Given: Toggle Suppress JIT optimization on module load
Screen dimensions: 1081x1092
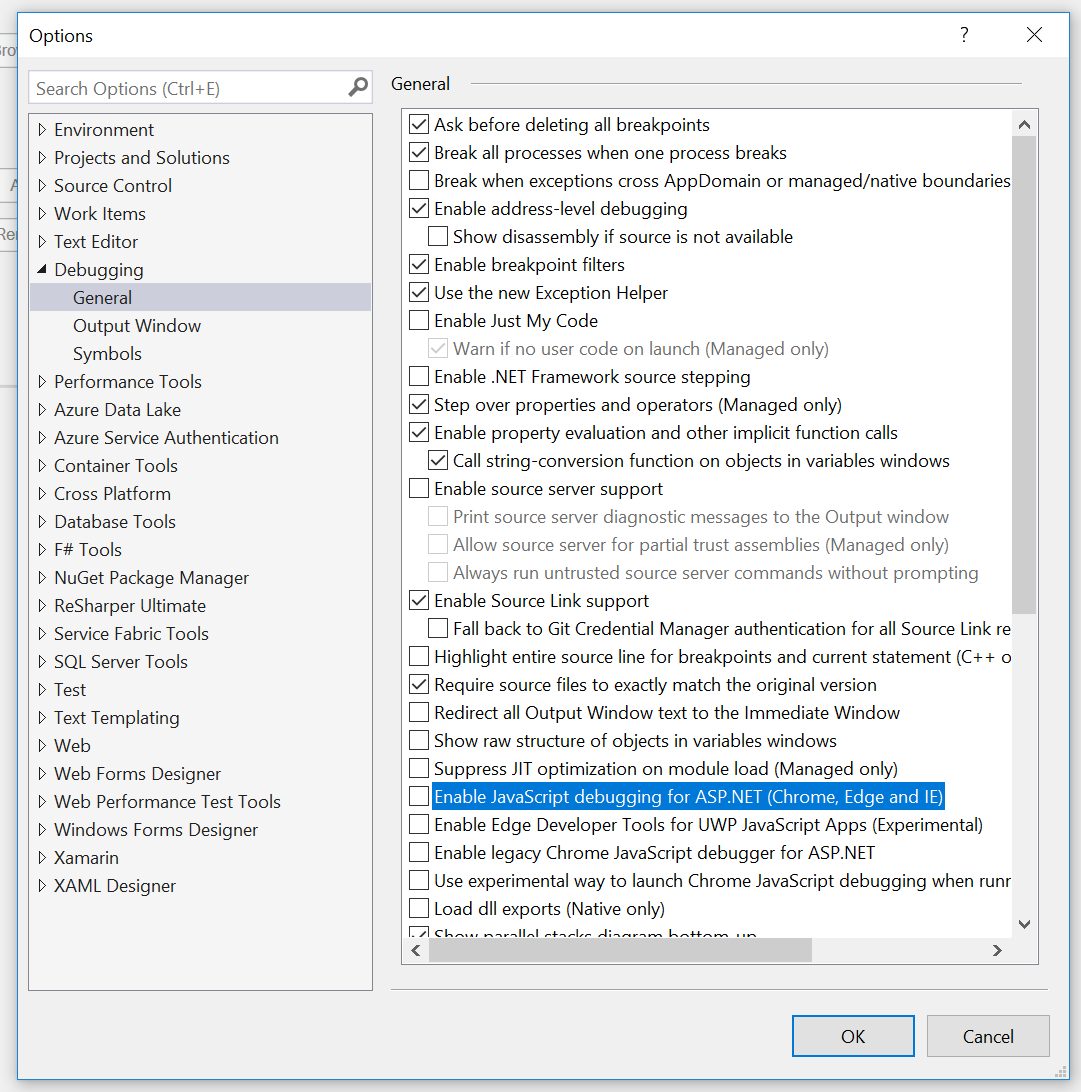Looking at the screenshot, I should click(419, 768).
